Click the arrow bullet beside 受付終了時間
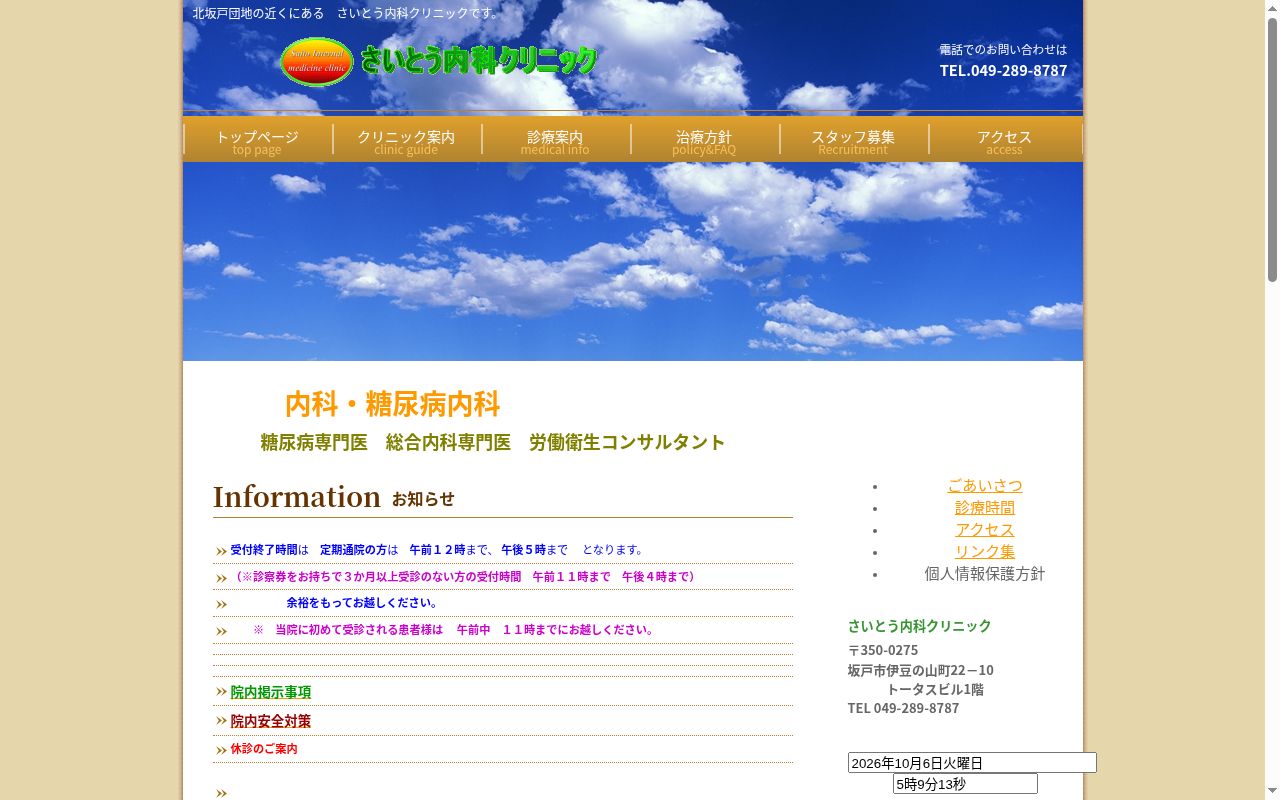 221,551
